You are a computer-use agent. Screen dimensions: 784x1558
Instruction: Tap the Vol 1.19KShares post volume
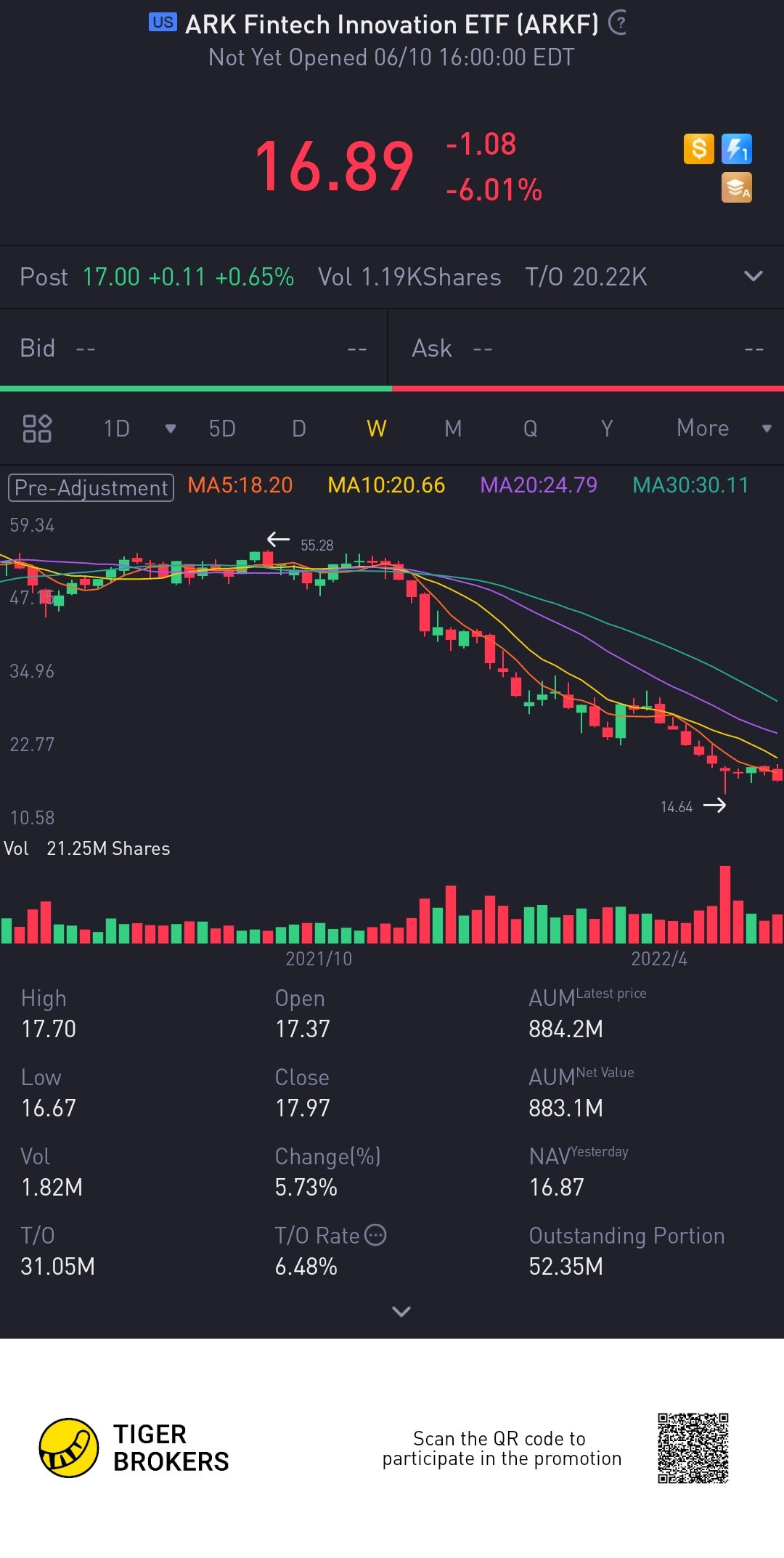(x=409, y=277)
